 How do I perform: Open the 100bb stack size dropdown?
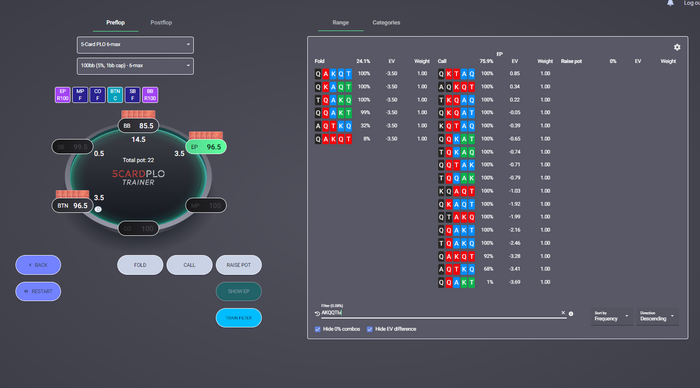coord(135,66)
